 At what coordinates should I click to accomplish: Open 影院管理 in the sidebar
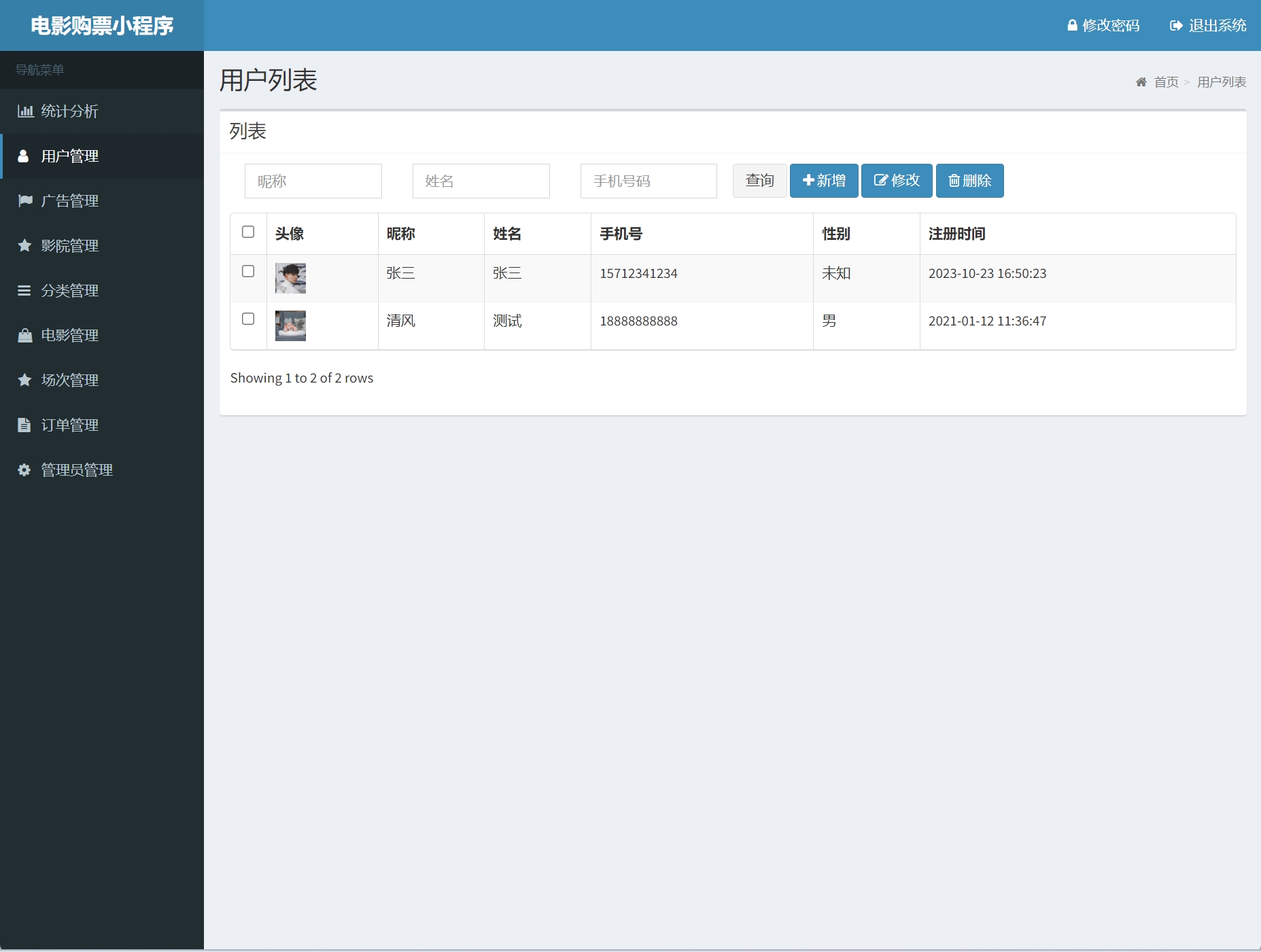102,246
